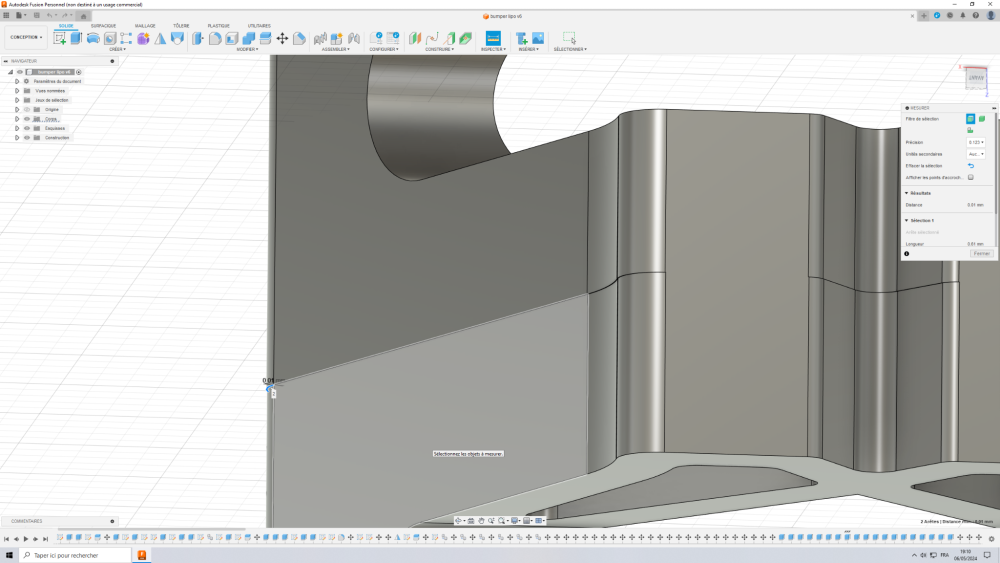Open the Maillage tab
This screenshot has width=1000, height=563.
click(145, 26)
